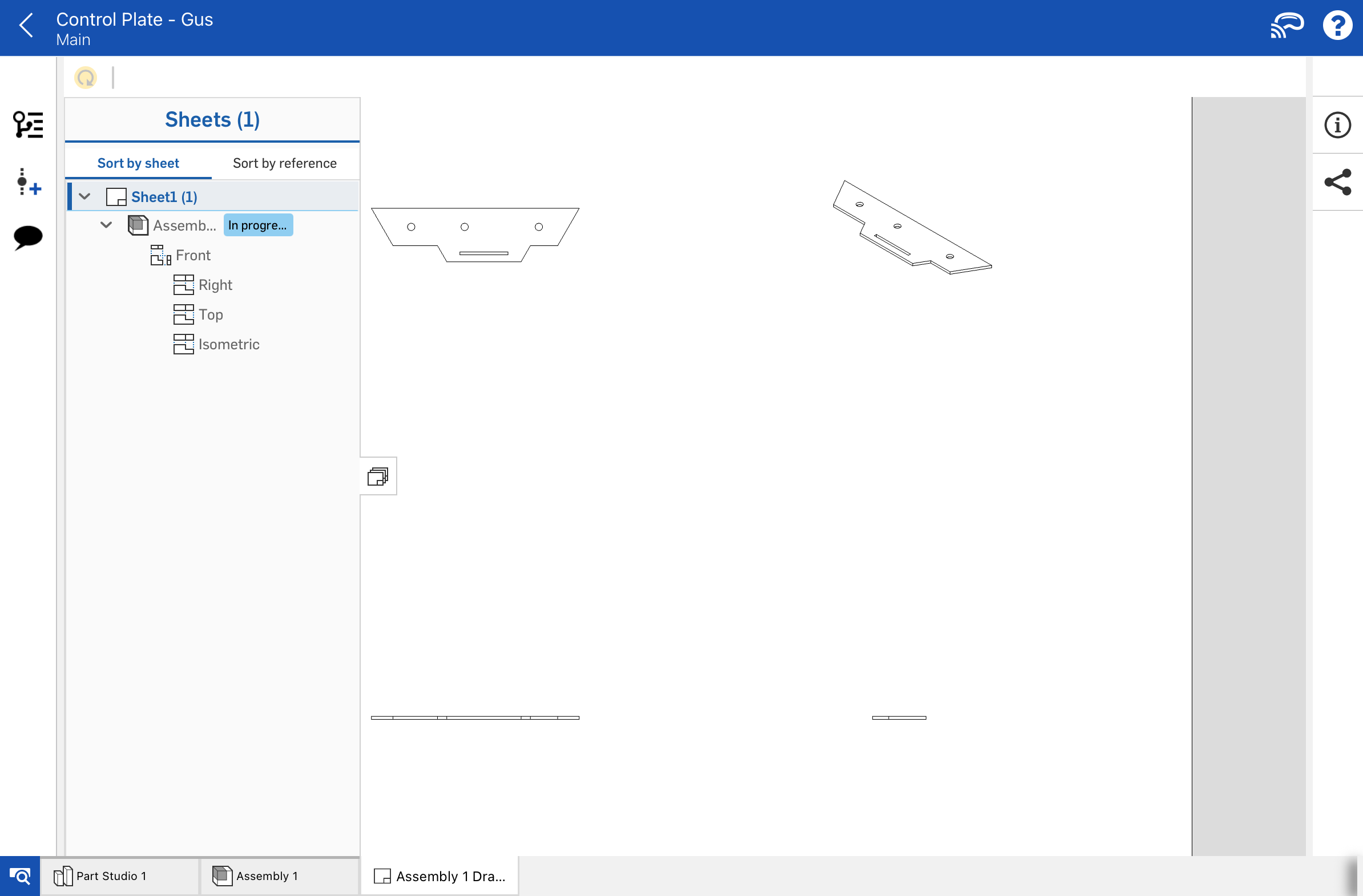Switch to Sort by reference tab

(x=285, y=164)
